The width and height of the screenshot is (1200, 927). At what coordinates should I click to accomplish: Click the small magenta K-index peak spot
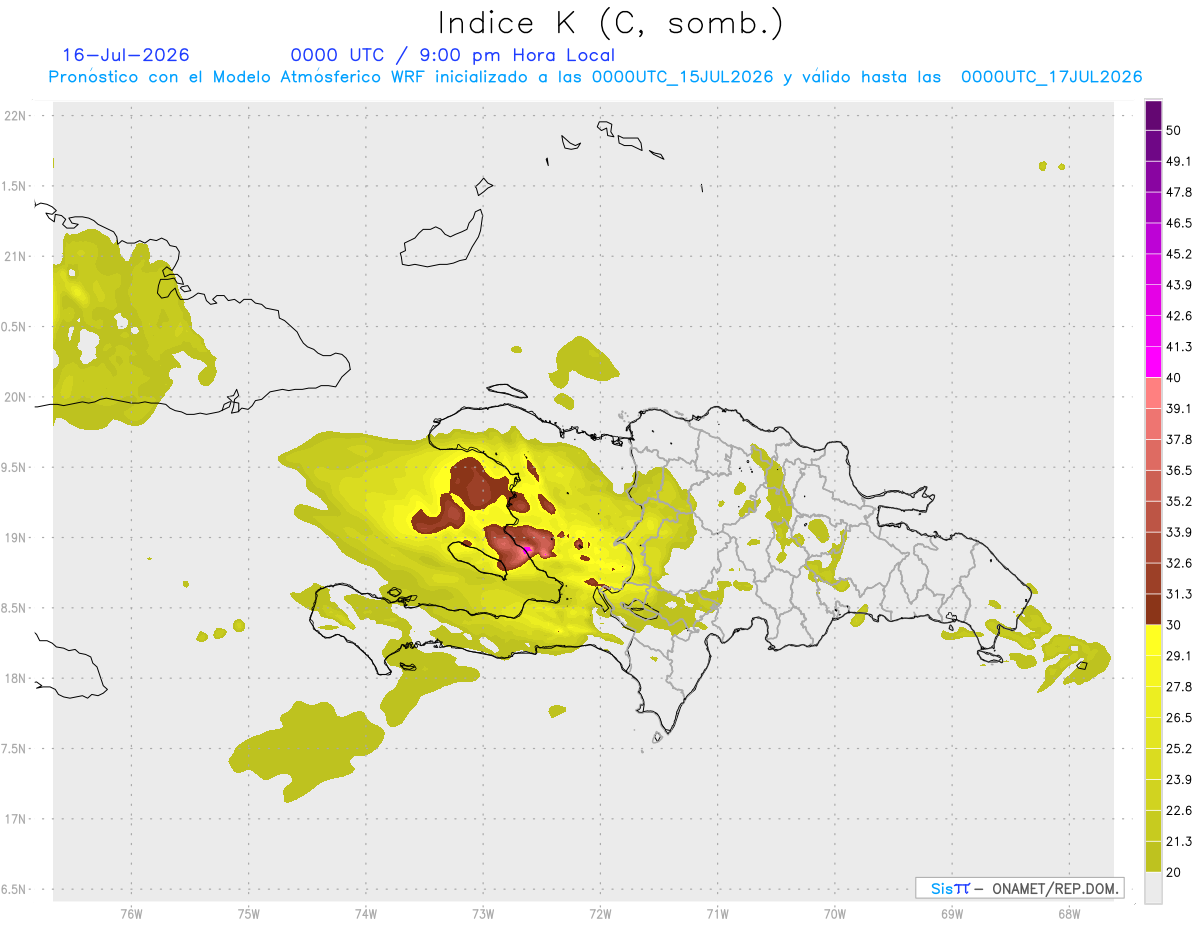pos(527,549)
